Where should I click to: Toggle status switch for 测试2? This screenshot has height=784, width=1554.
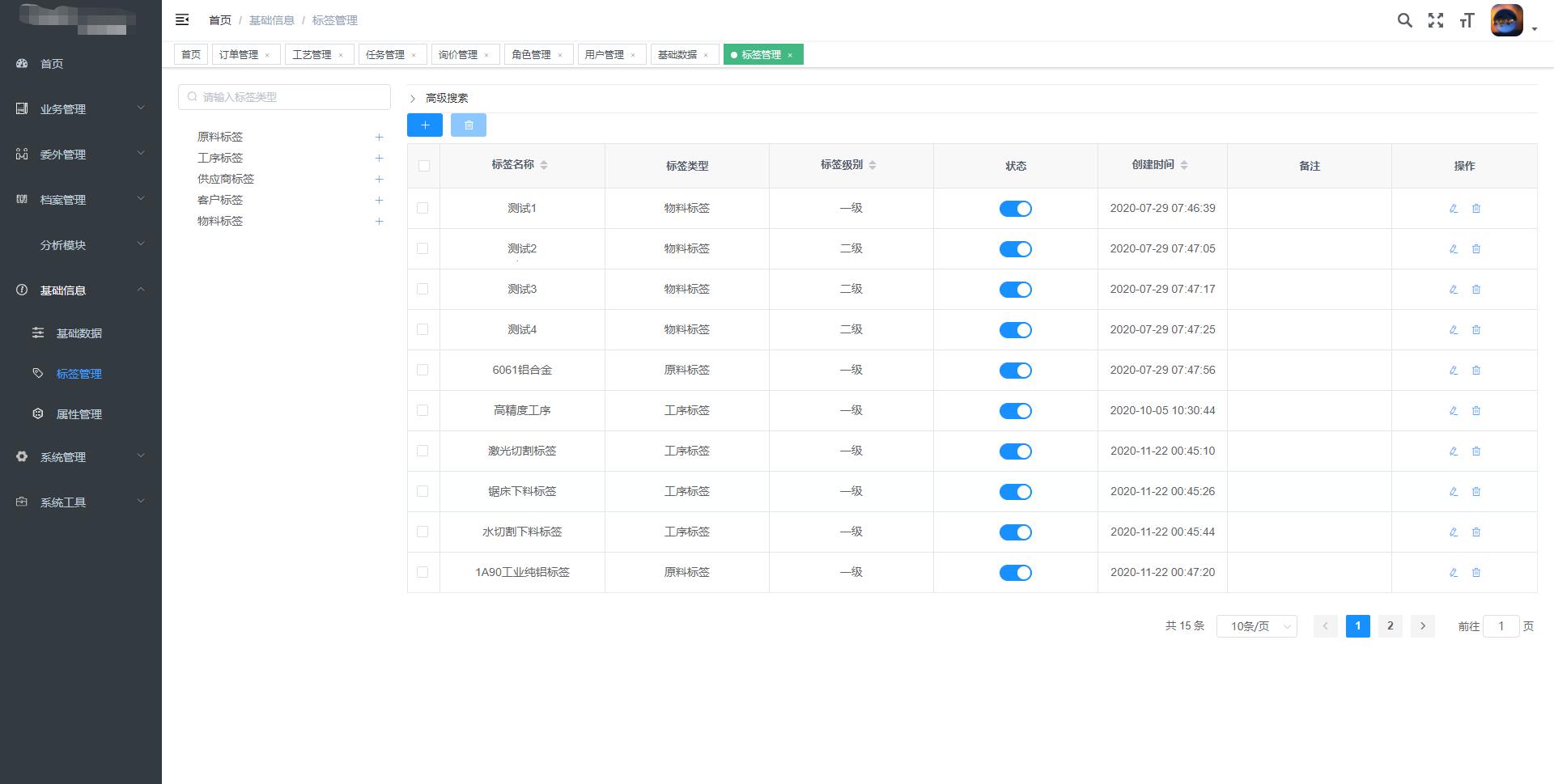point(1015,249)
